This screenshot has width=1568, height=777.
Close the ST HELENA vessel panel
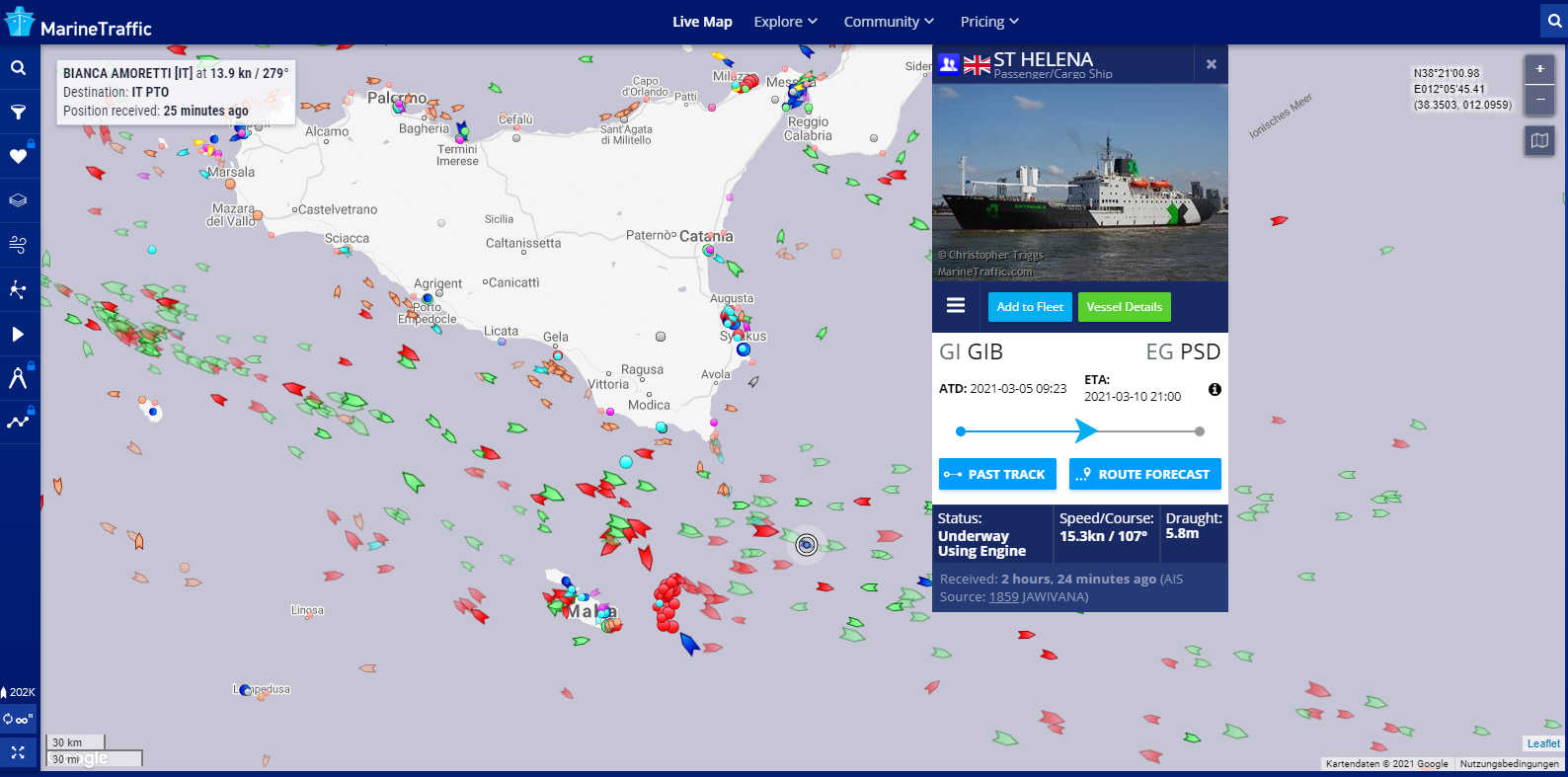coord(1212,65)
